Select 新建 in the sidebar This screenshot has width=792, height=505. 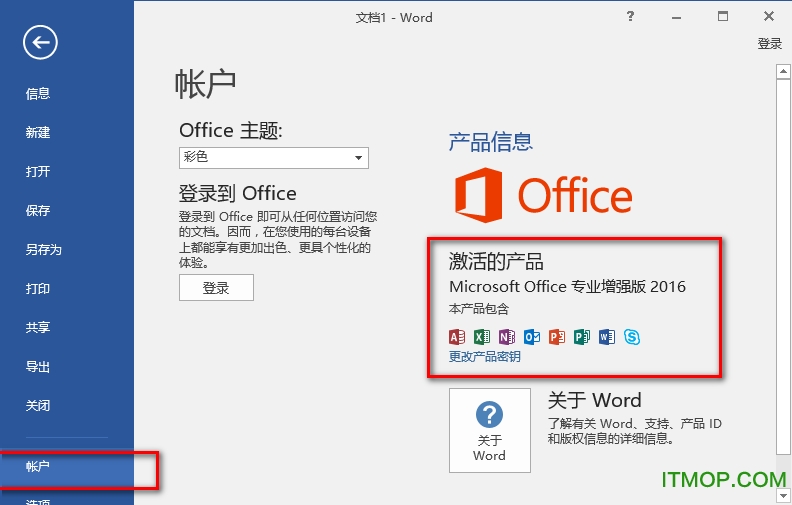(x=38, y=133)
